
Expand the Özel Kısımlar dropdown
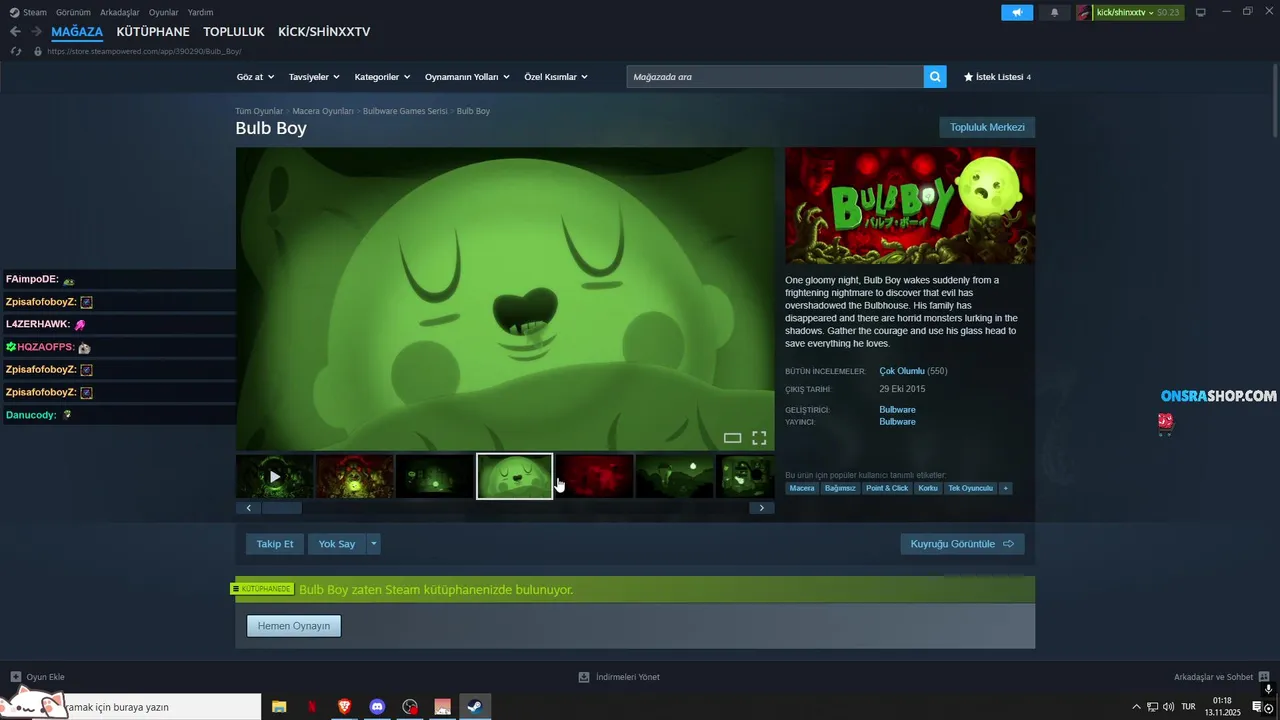coord(556,77)
